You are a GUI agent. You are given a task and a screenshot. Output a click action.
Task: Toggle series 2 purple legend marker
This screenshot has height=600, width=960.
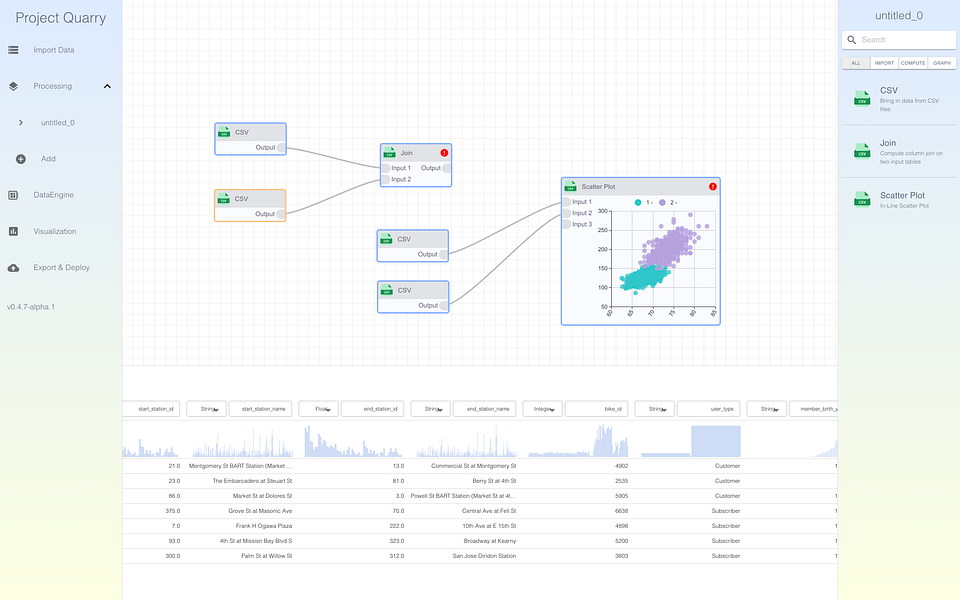point(662,203)
